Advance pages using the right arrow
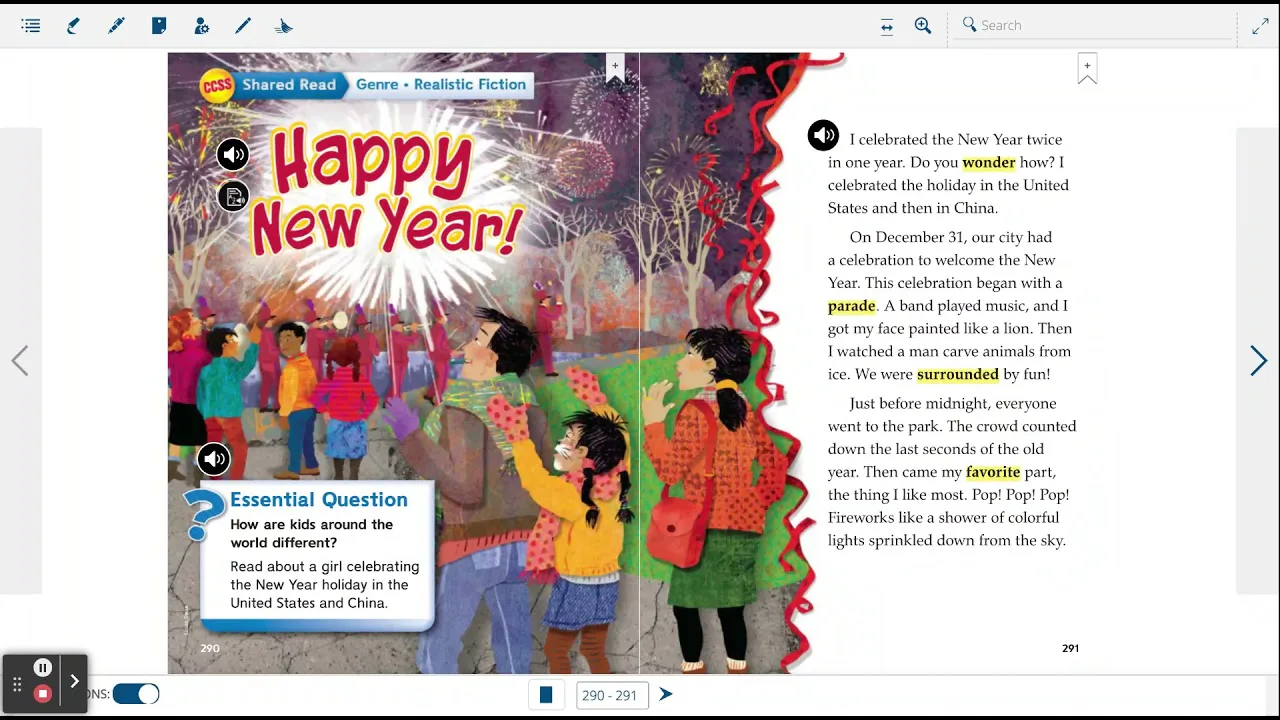1280x720 pixels. coord(1258,360)
